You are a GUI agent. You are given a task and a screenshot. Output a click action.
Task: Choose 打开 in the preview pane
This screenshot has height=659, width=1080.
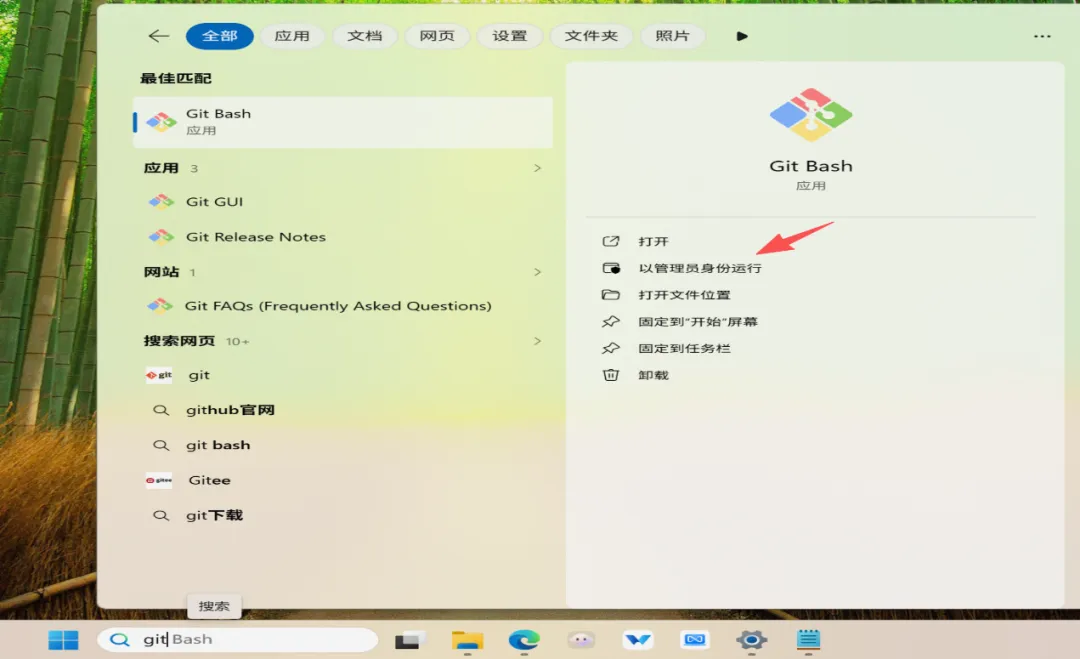point(653,242)
